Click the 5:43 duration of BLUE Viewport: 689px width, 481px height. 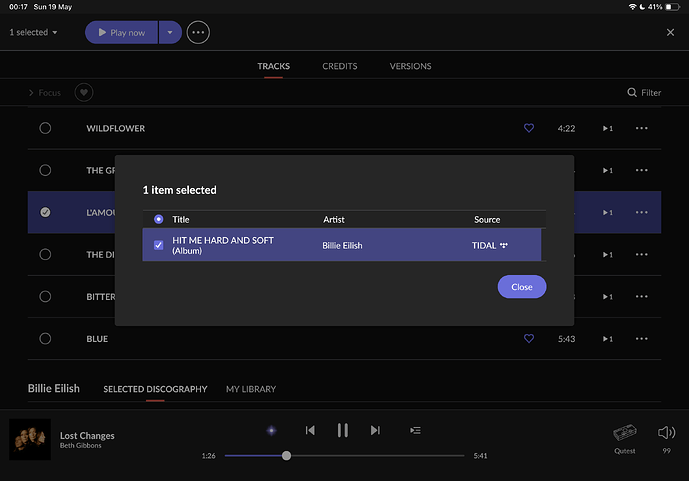pyautogui.click(x=566, y=339)
